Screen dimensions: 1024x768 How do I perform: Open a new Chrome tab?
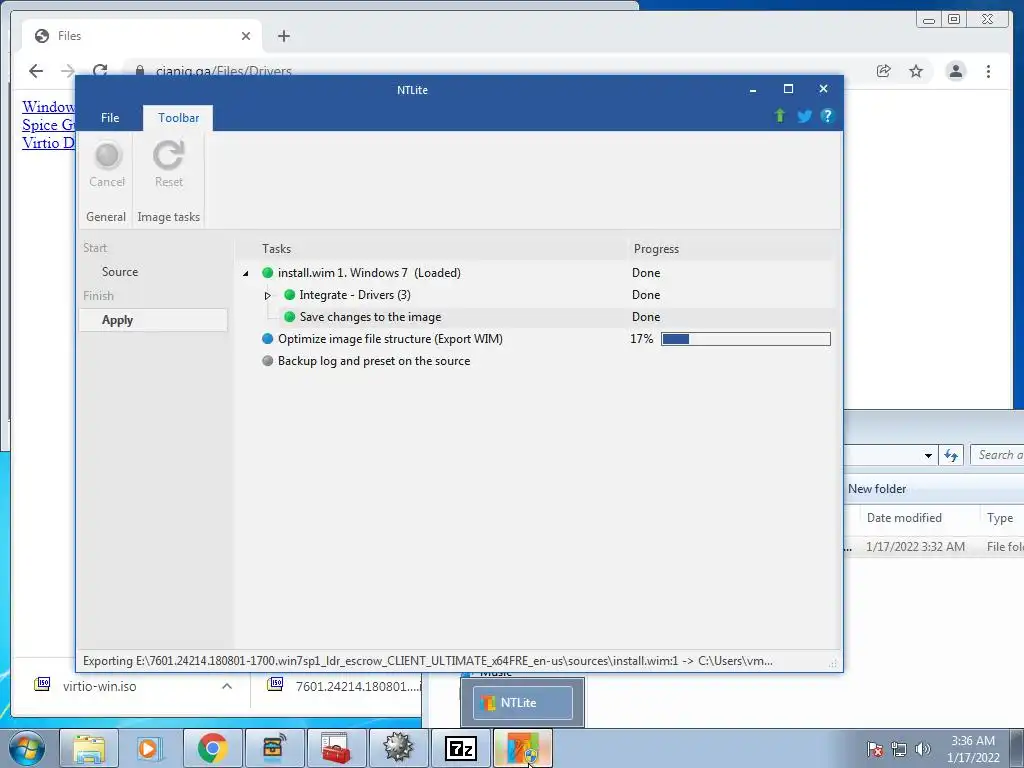[283, 36]
